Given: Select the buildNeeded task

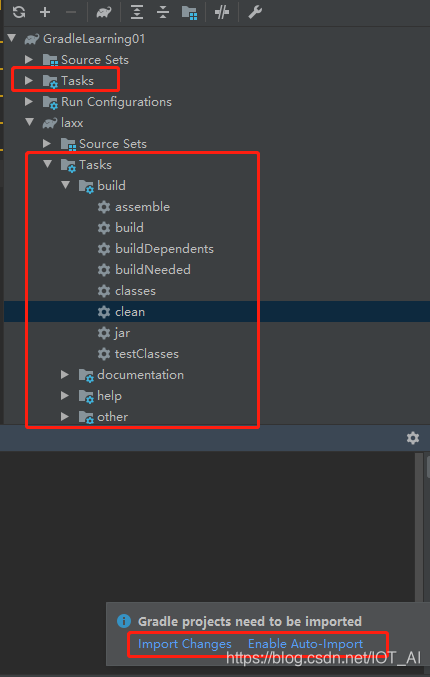Looking at the screenshot, I should (x=153, y=270).
